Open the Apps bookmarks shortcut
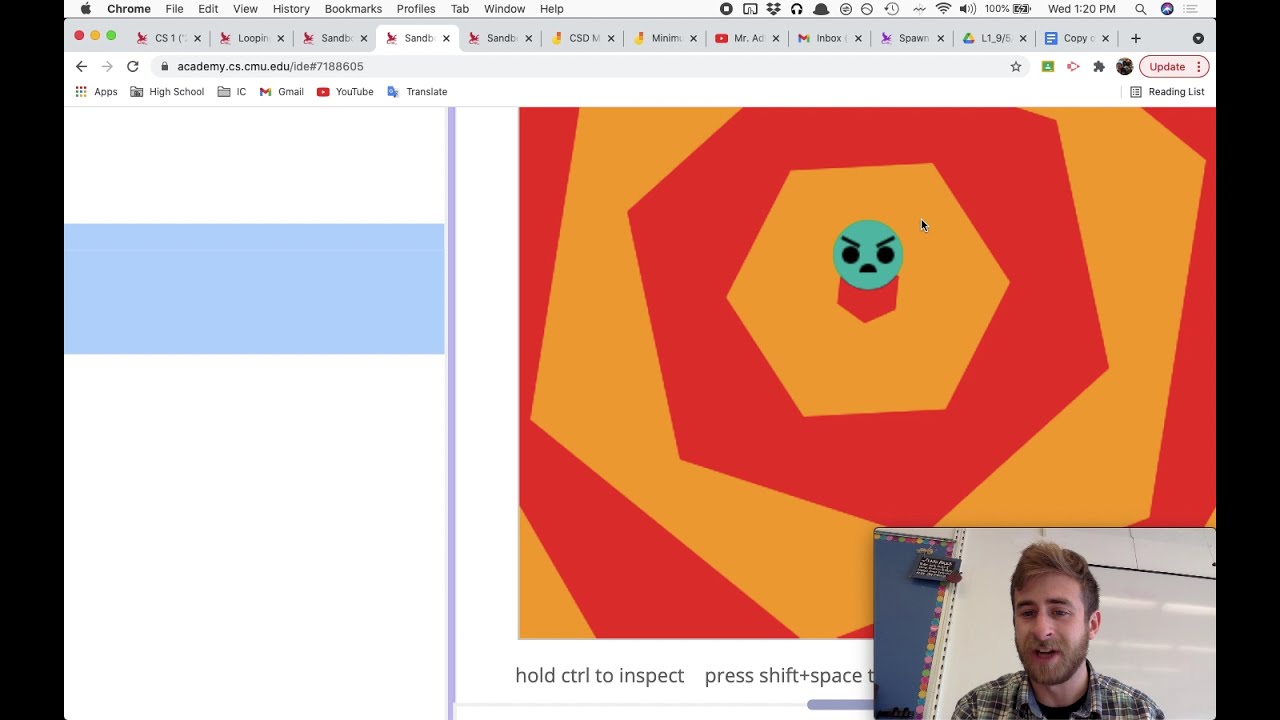Viewport: 1280px width, 720px height. click(x=96, y=92)
